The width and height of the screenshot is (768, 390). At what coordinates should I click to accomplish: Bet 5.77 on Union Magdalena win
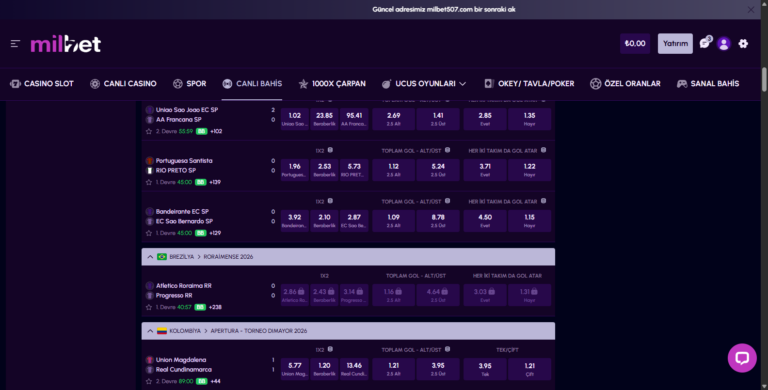click(x=295, y=369)
